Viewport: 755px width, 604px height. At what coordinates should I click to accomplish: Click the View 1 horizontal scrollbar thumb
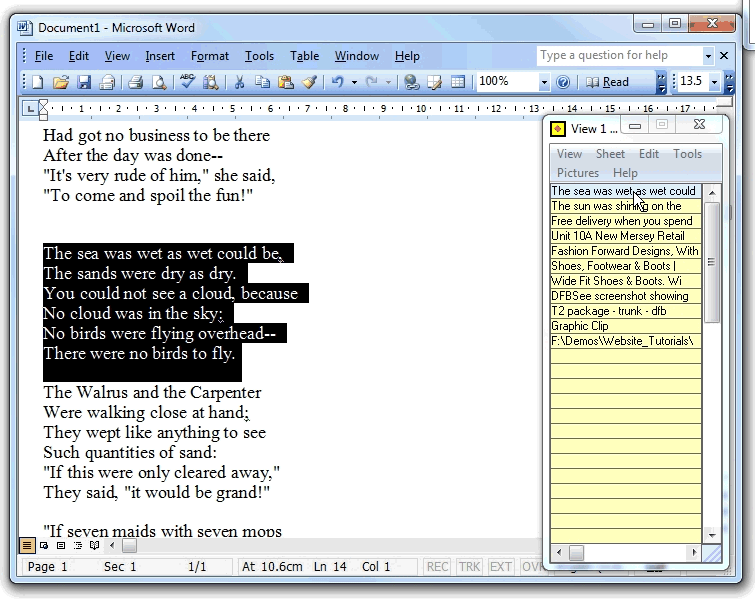(576, 552)
